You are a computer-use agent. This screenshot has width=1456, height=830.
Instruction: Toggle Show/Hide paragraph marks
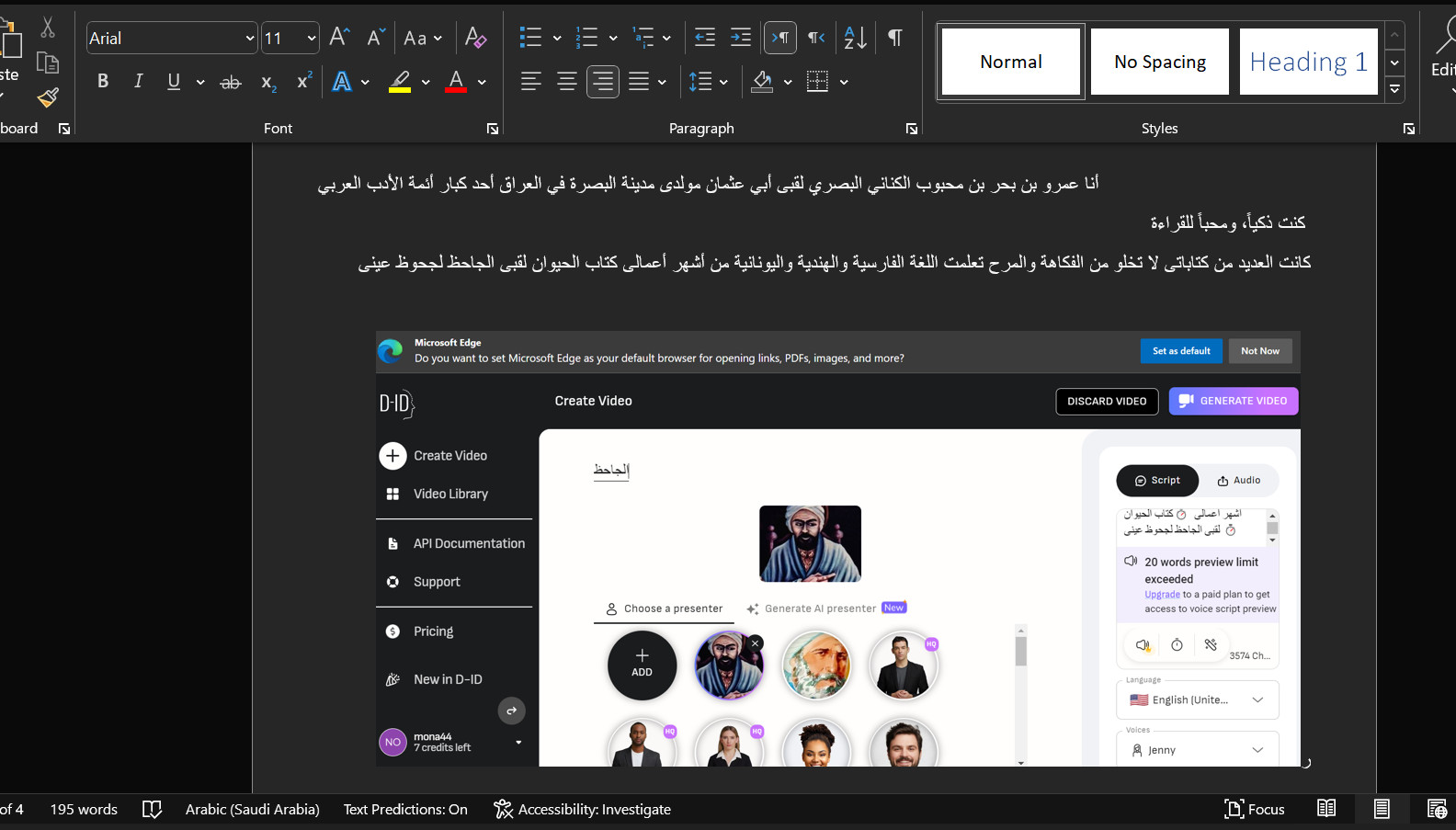pyautogui.click(x=894, y=38)
